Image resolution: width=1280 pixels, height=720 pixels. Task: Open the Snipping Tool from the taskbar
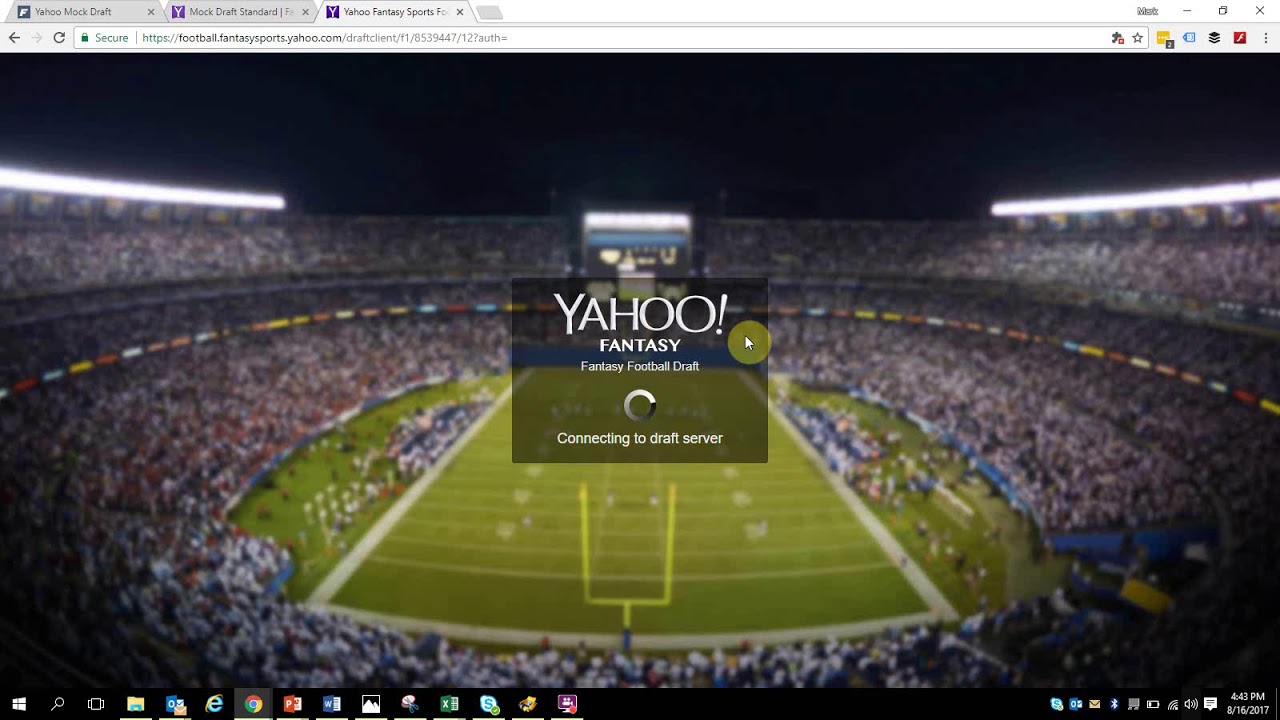click(x=410, y=704)
